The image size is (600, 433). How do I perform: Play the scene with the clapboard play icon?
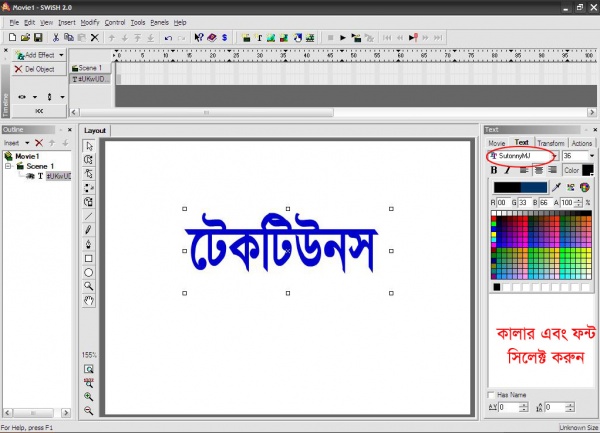(x=356, y=38)
